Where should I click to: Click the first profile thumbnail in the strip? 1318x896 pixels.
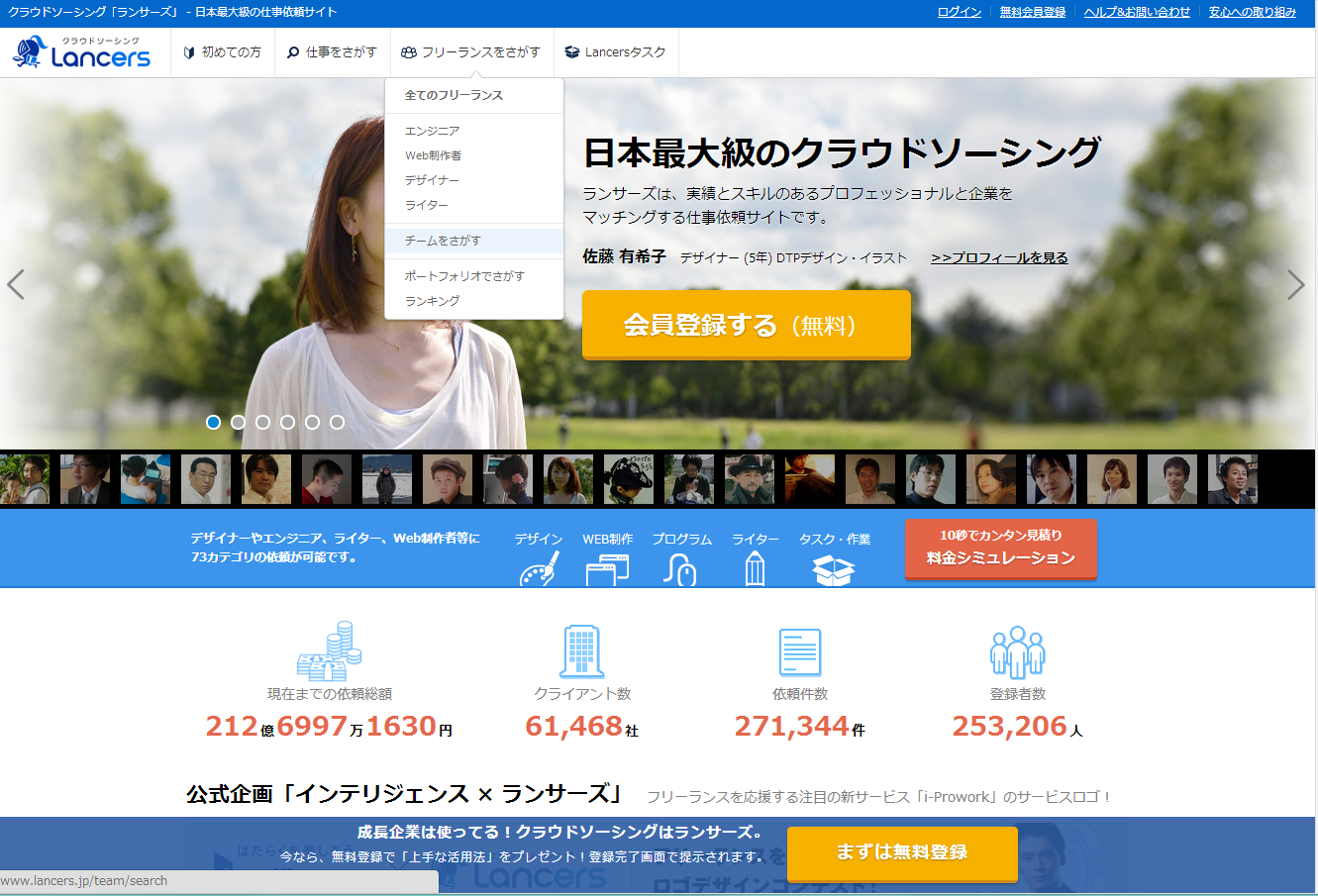coord(25,479)
